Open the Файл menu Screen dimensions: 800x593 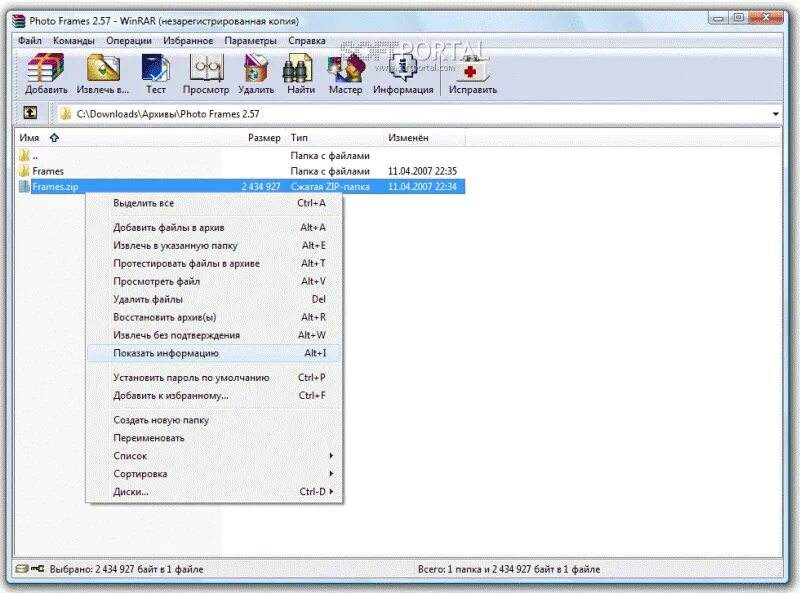tap(30, 40)
